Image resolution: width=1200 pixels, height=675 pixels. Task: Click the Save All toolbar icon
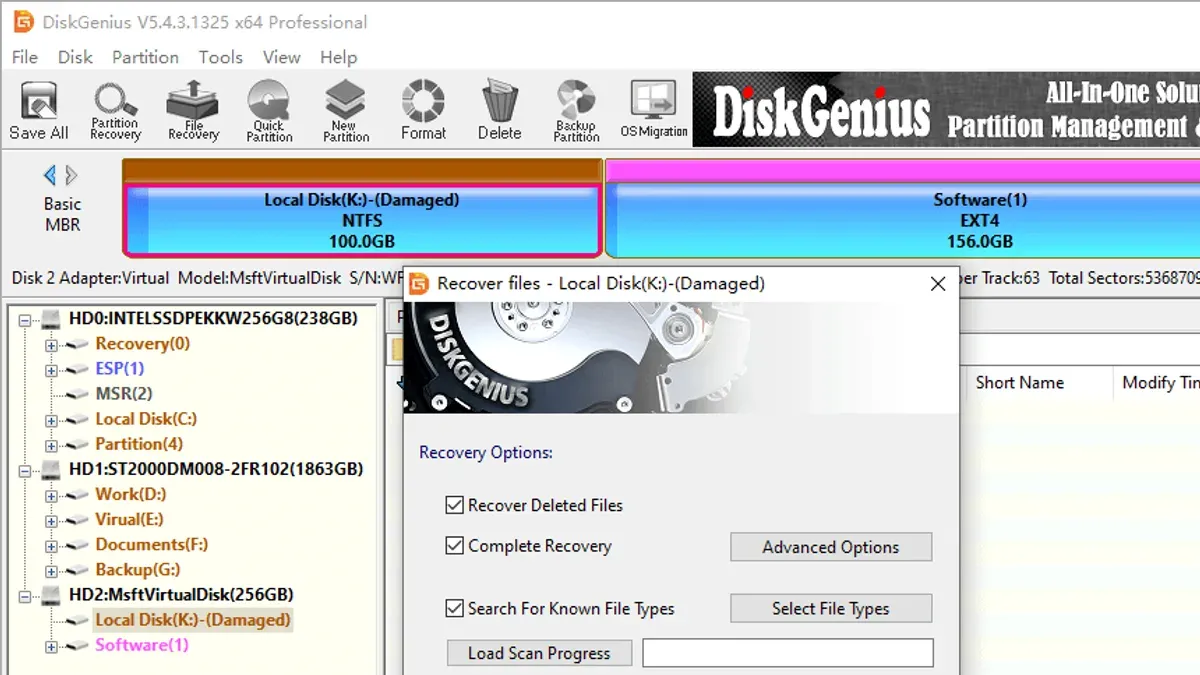click(39, 111)
